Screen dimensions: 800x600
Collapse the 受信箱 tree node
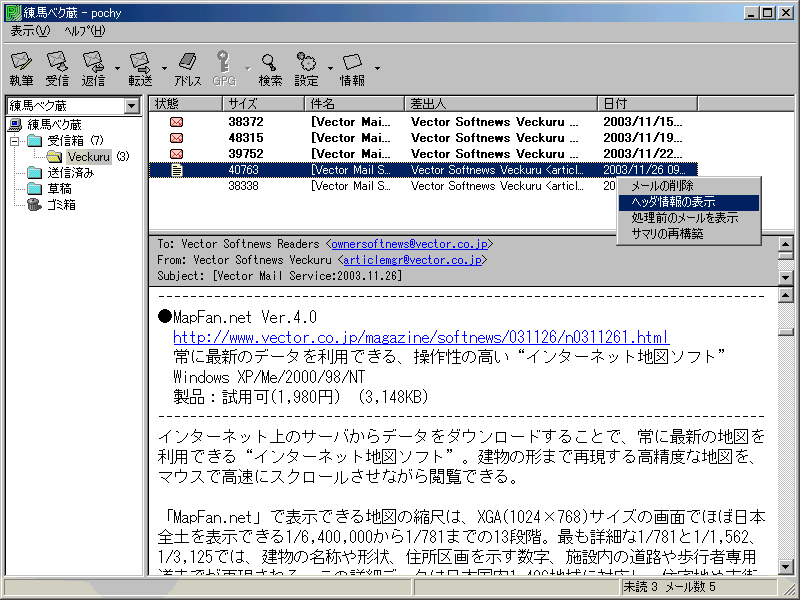[x=14, y=141]
